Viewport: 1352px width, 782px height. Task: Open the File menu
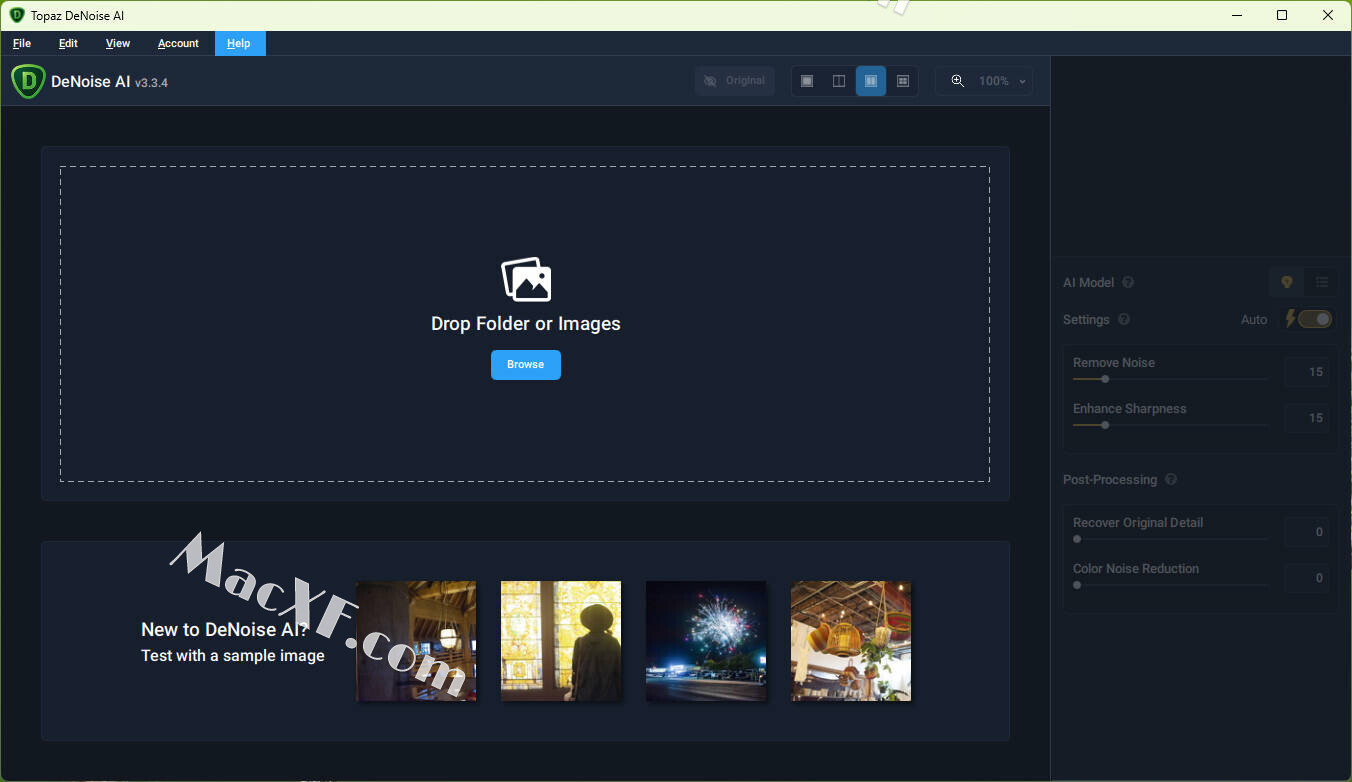[22, 43]
